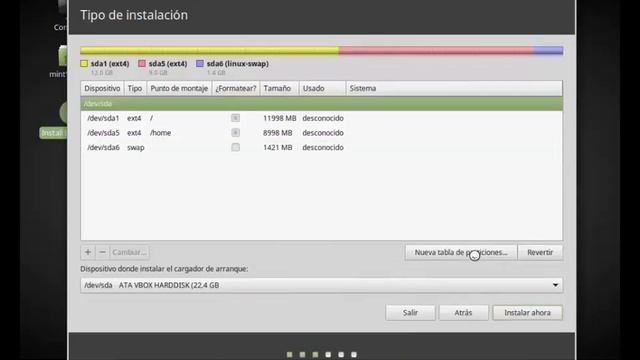Click the Revertir button
Screen dimensions: 640x360
(x=540, y=252)
